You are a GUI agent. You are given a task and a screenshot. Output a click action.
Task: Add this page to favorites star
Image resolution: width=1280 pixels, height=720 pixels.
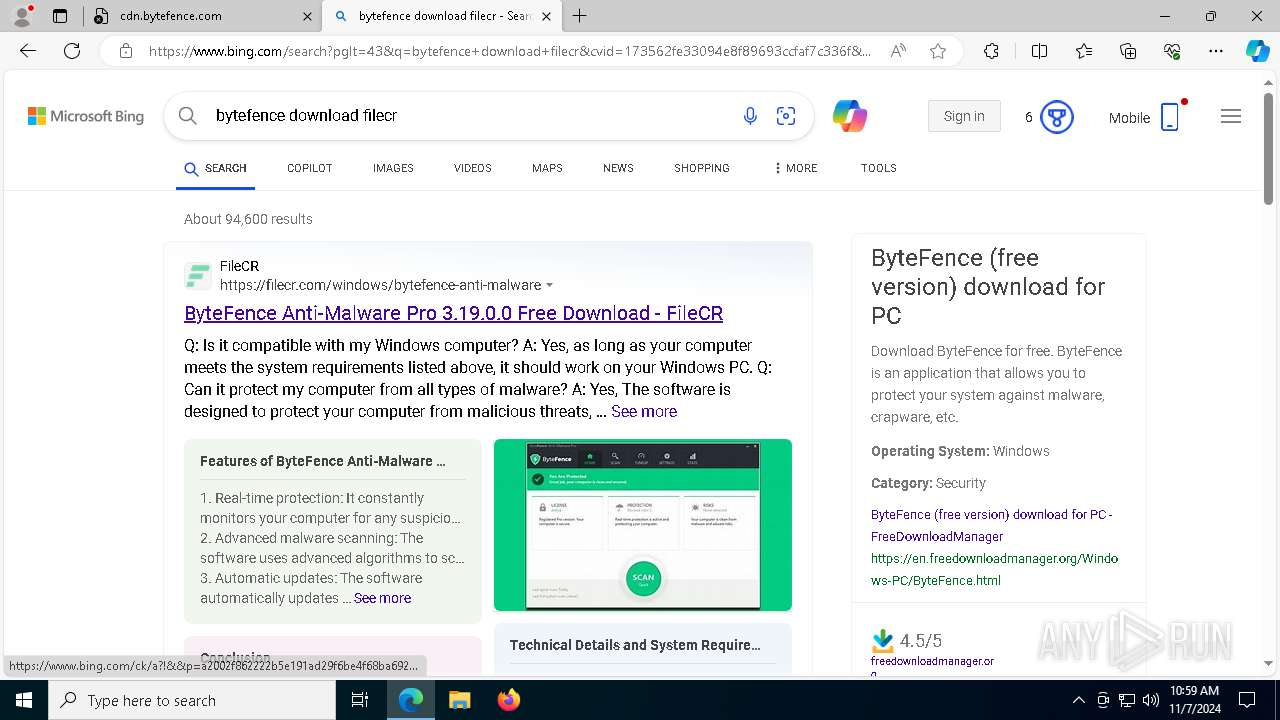click(x=938, y=51)
